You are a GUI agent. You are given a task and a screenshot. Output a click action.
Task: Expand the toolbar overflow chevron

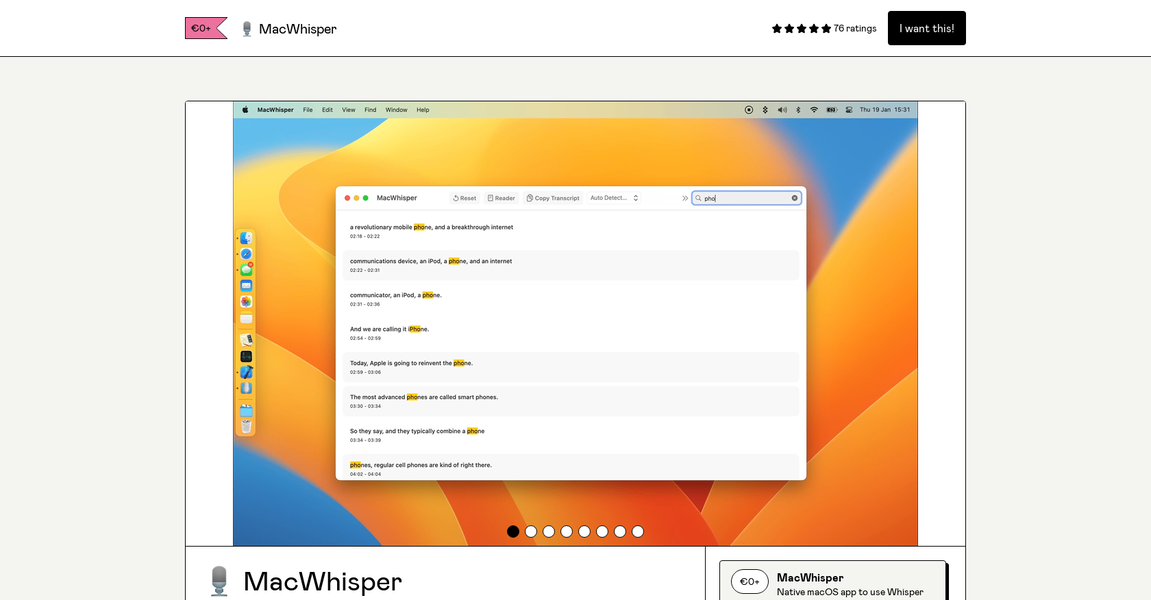[x=685, y=197]
